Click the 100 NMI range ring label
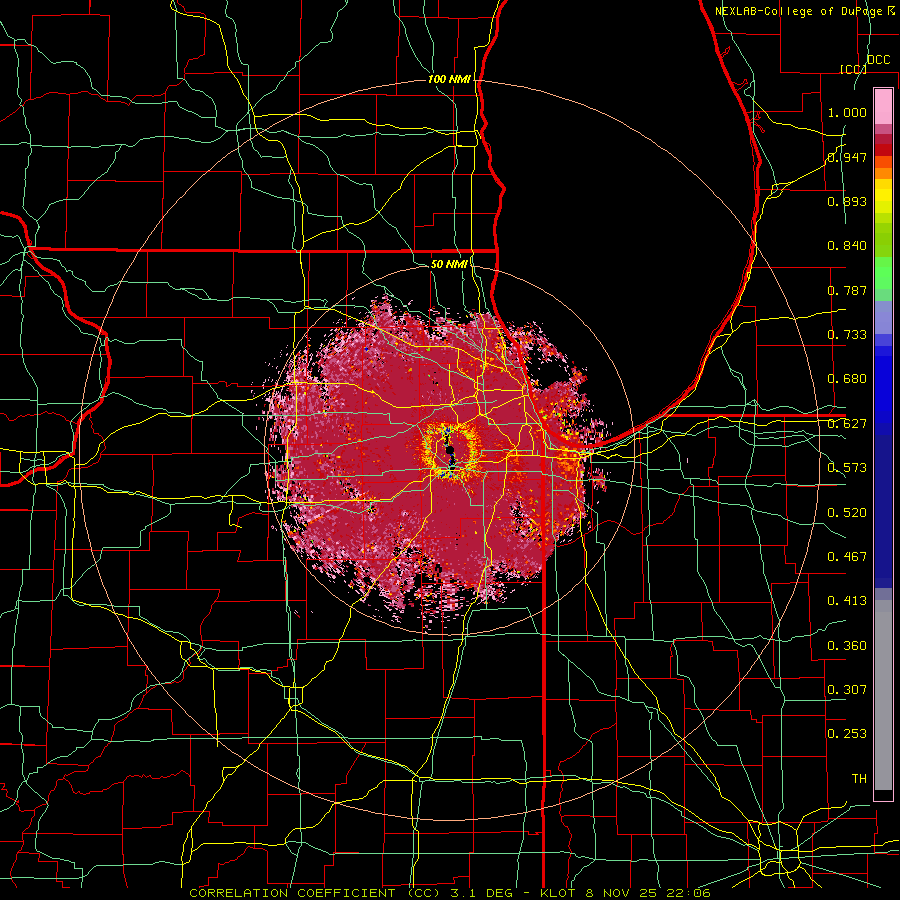Viewport: 900px width, 900px height. (x=449, y=79)
